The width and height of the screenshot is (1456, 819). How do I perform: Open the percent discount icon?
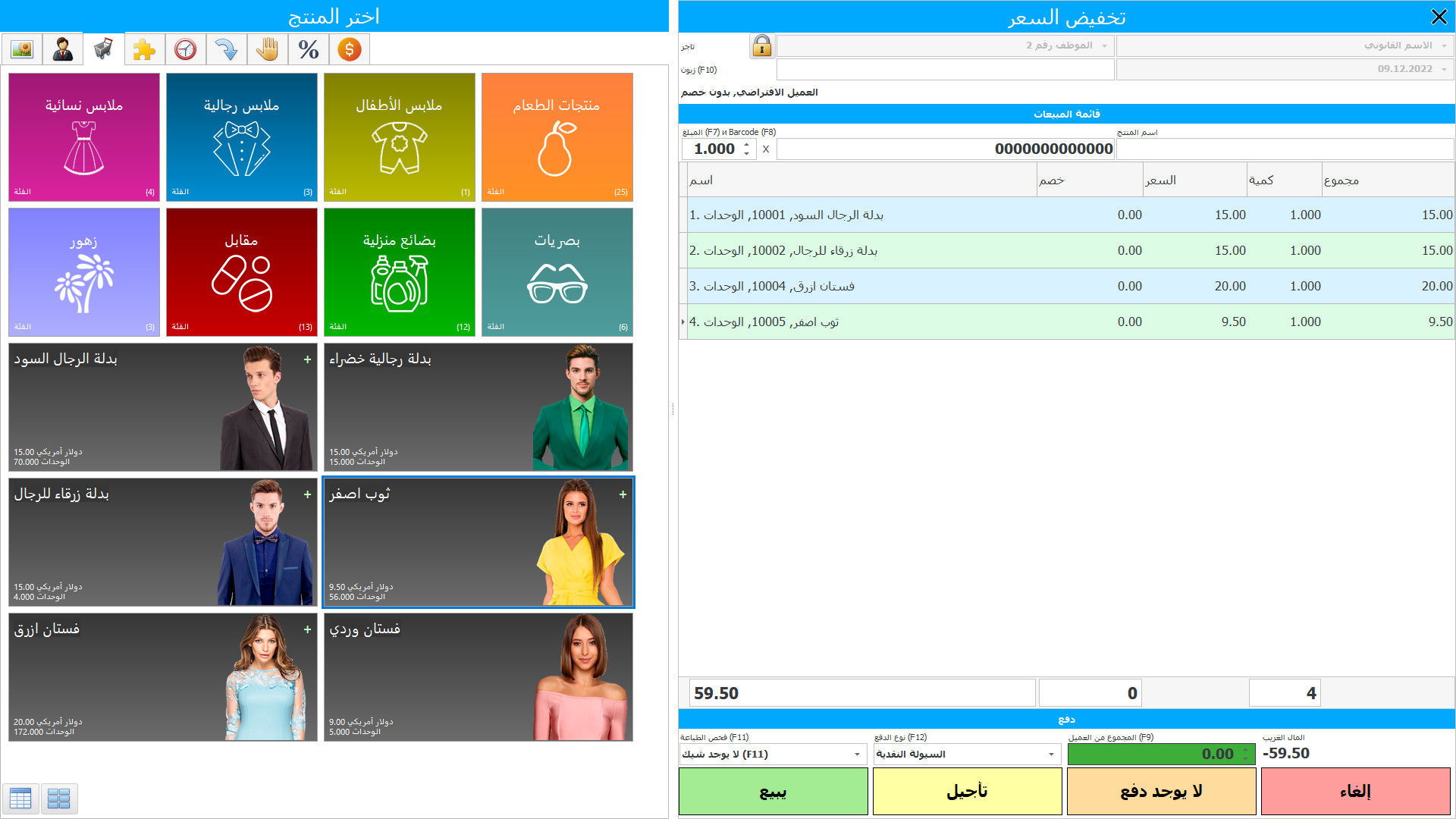pyautogui.click(x=308, y=49)
